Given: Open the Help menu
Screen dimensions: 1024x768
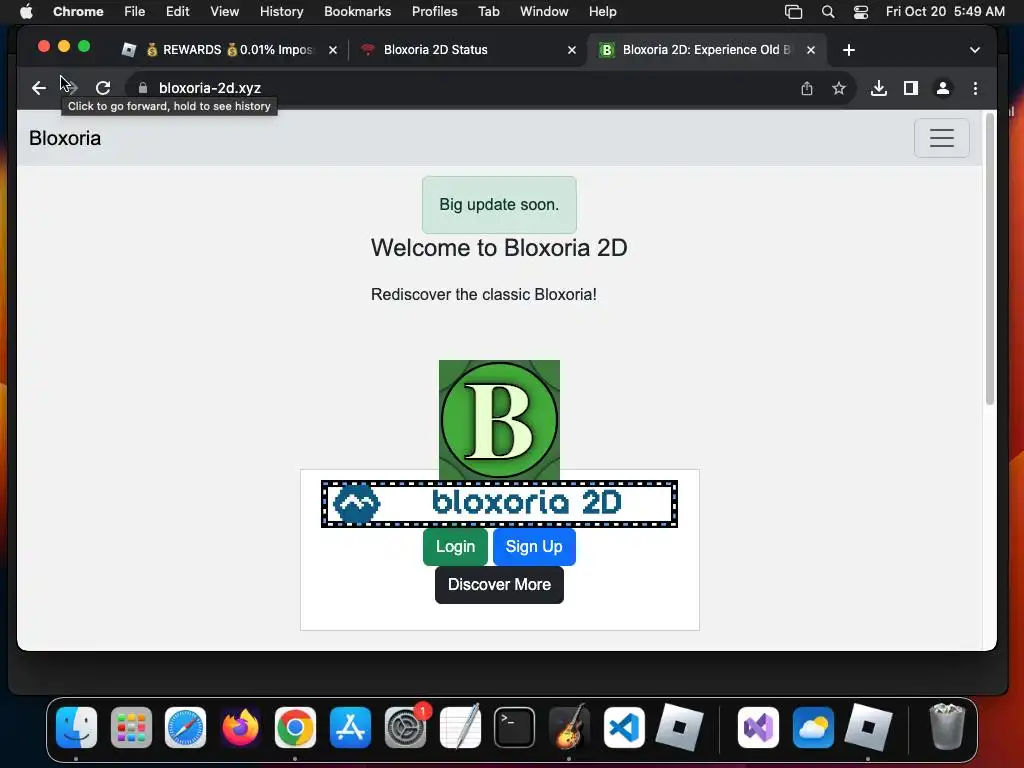Looking at the screenshot, I should [x=602, y=12].
